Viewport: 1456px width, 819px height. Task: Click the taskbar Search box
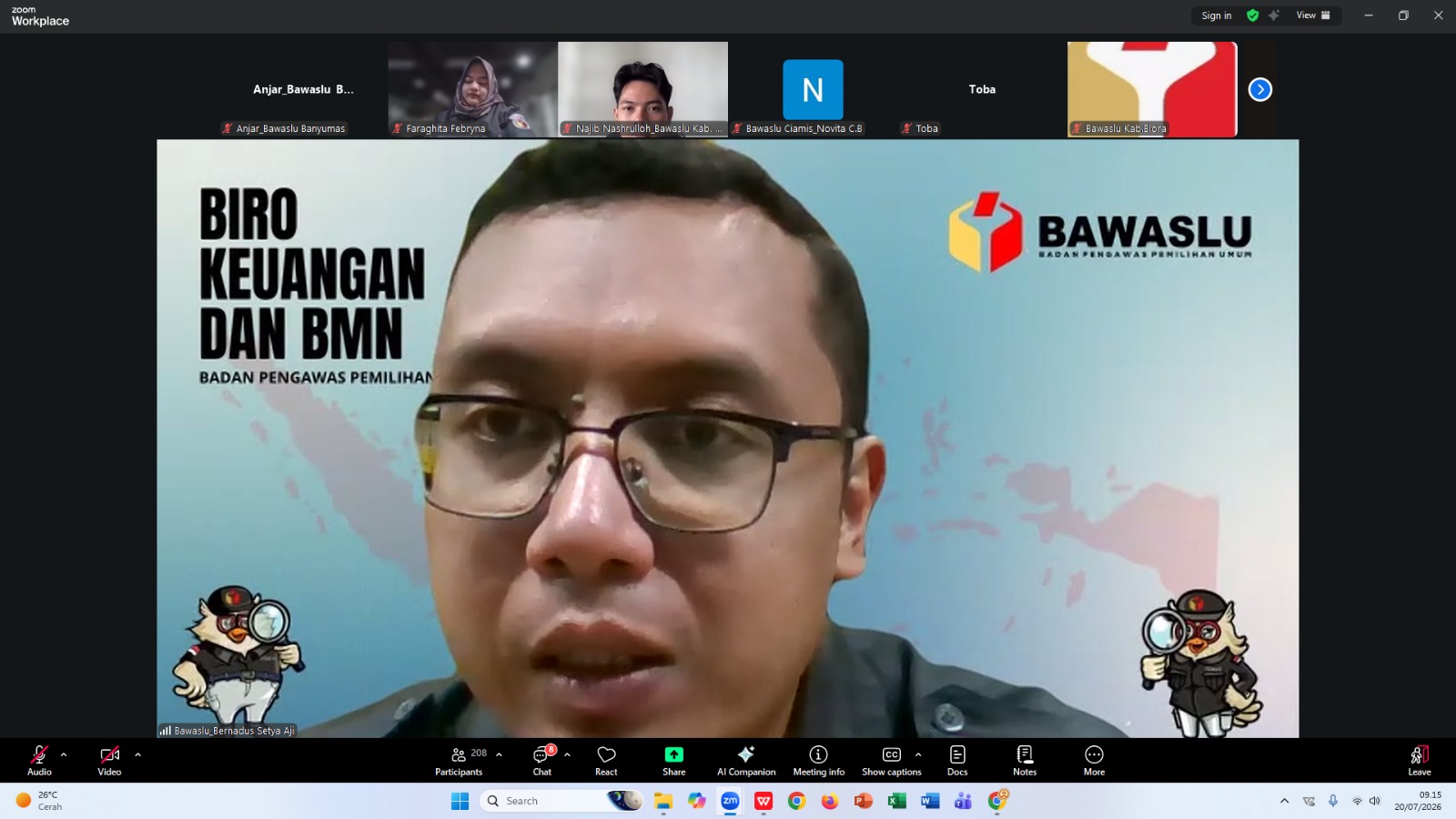coord(562,801)
